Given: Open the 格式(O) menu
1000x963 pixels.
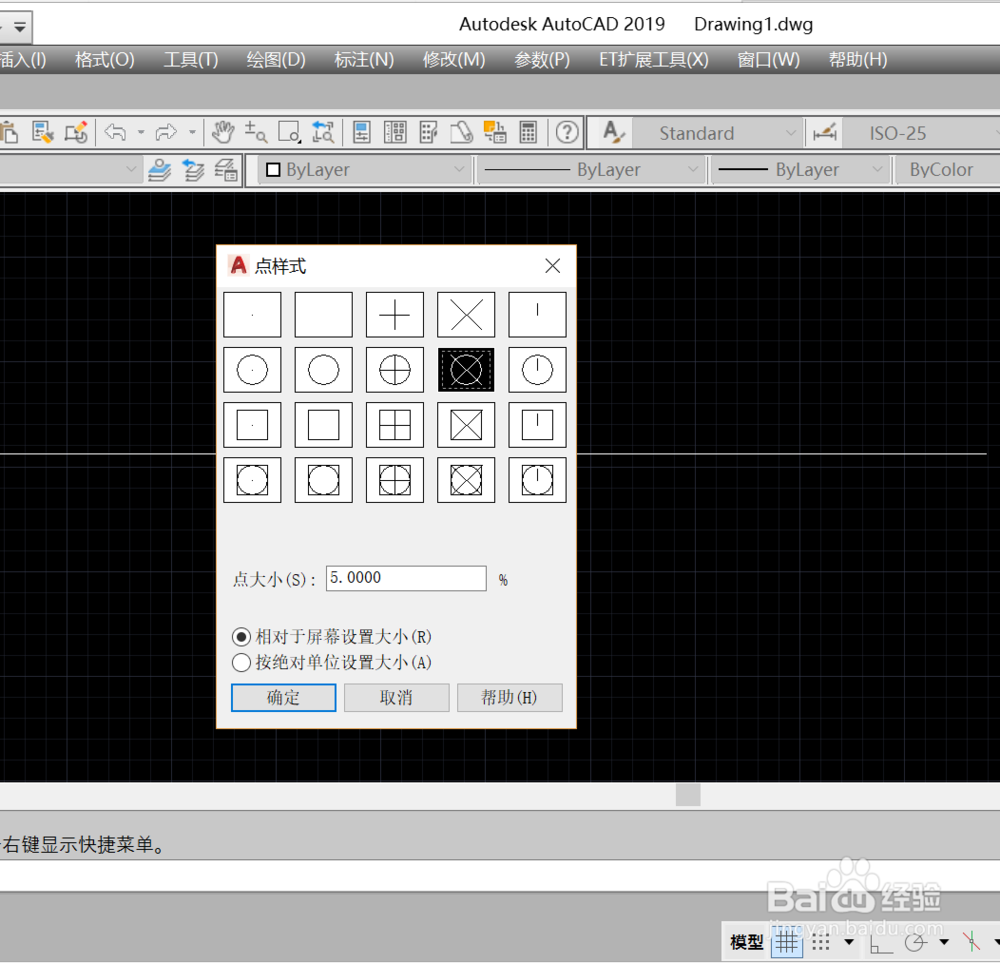Looking at the screenshot, I should tap(105, 60).
